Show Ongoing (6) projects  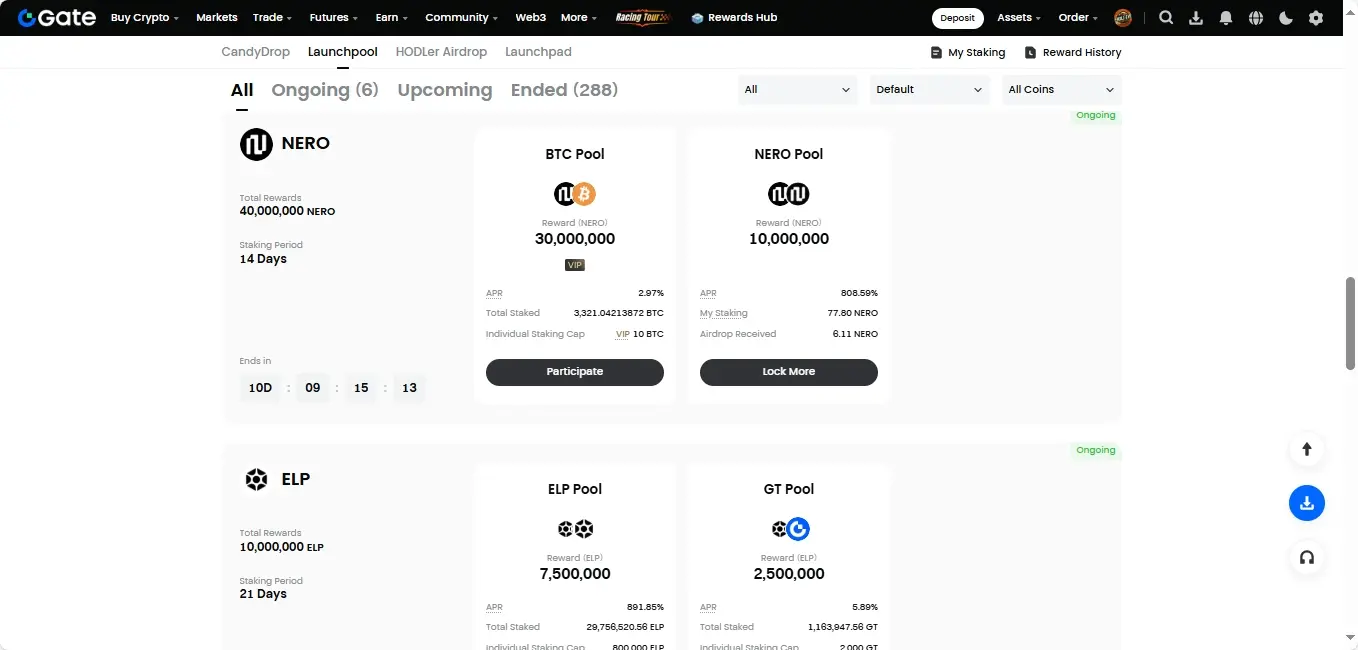pyautogui.click(x=325, y=90)
